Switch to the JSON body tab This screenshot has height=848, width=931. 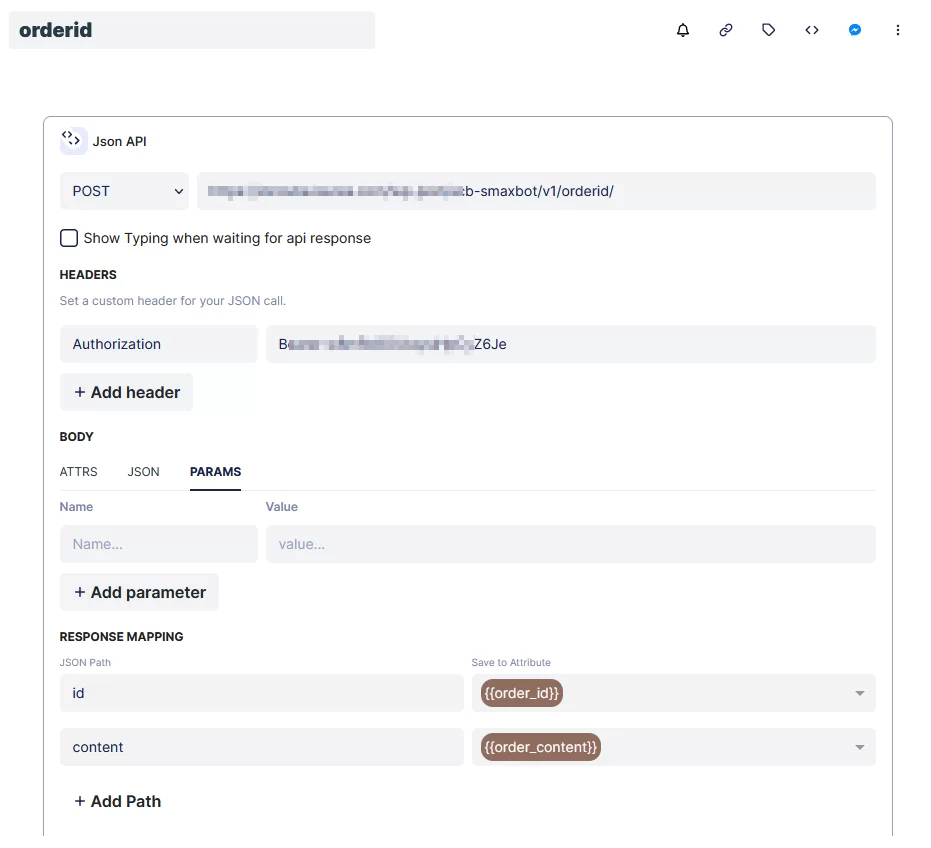[144, 472]
